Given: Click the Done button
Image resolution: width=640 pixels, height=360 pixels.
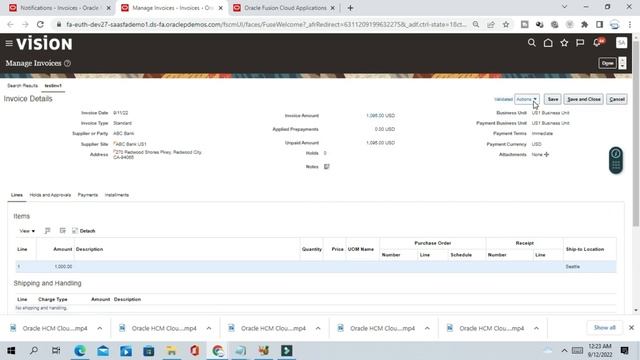Looking at the screenshot, I should tap(607, 63).
